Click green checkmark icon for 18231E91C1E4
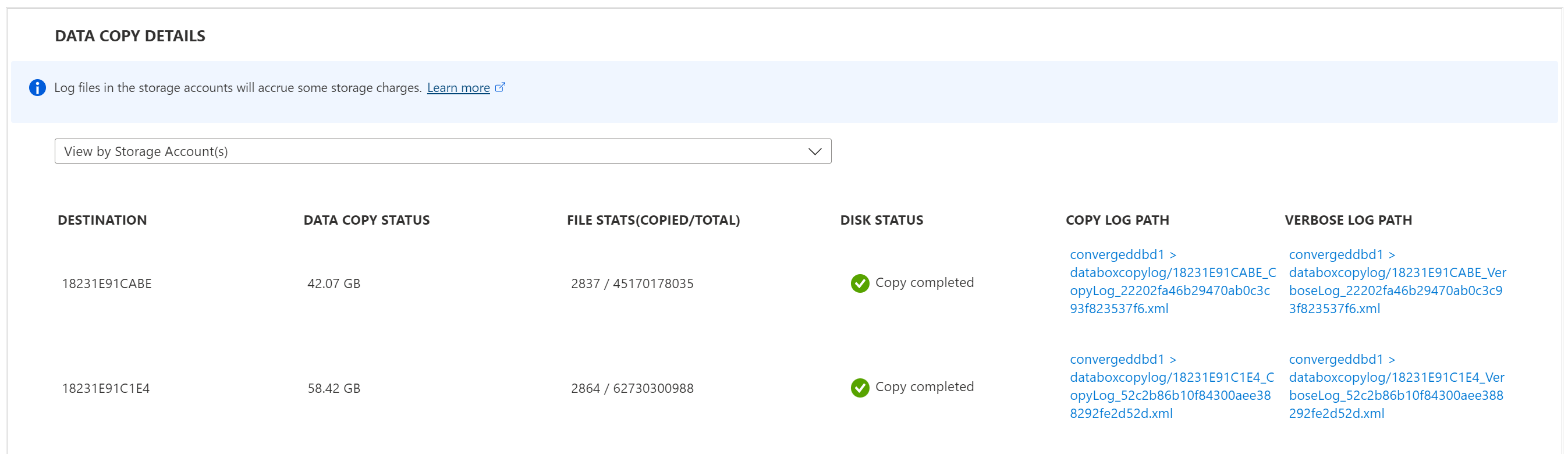The image size is (1568, 454). tap(860, 388)
